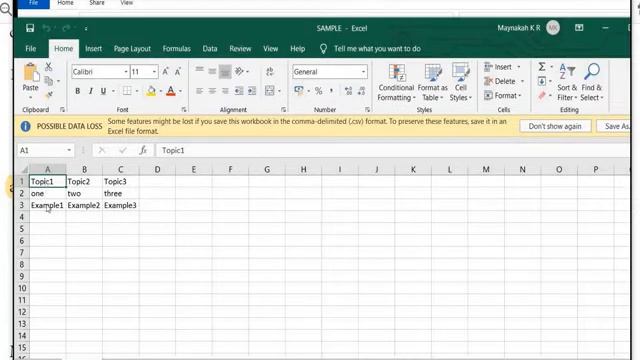Switch to the Formulas tab
The width and height of the screenshot is (640, 360).
click(176, 49)
